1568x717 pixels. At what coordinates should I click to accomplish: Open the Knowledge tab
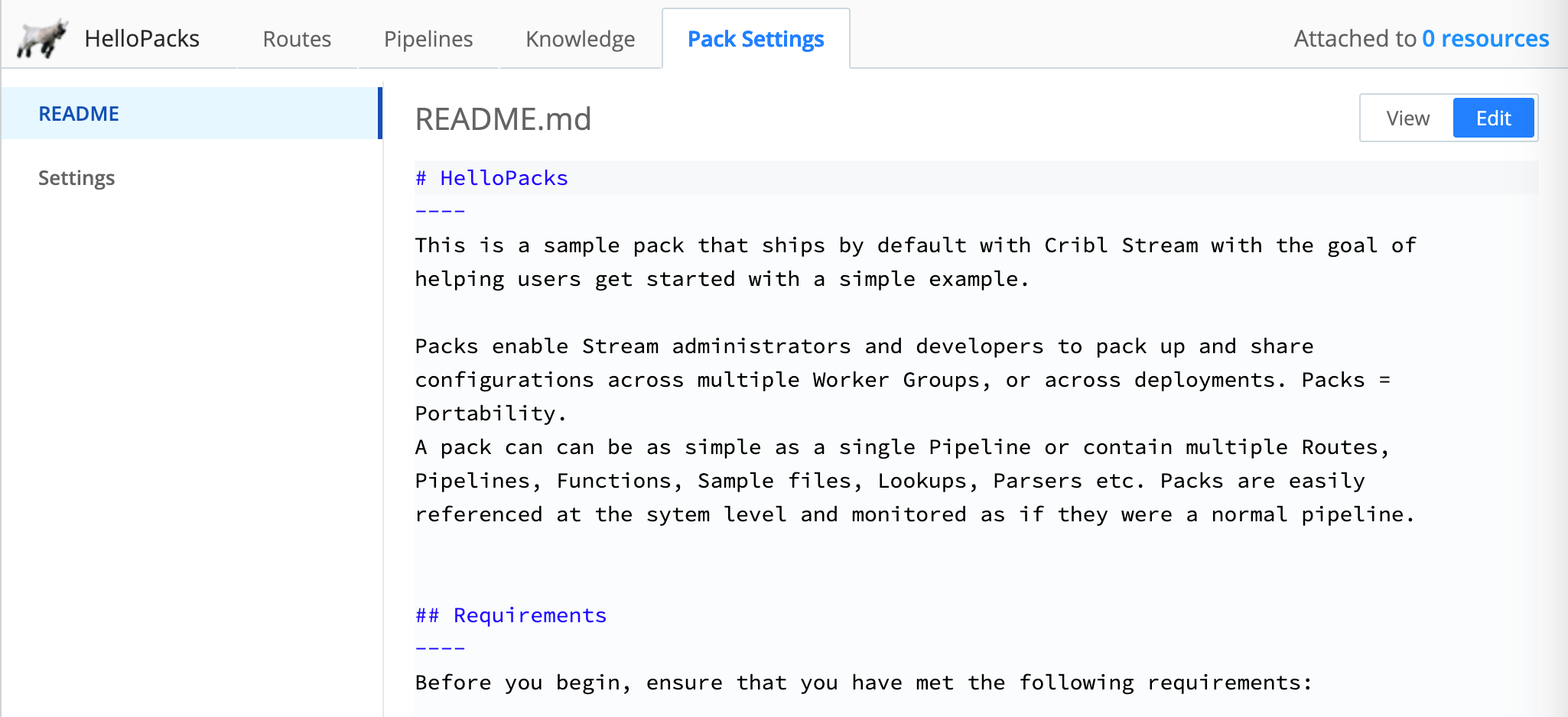click(579, 38)
